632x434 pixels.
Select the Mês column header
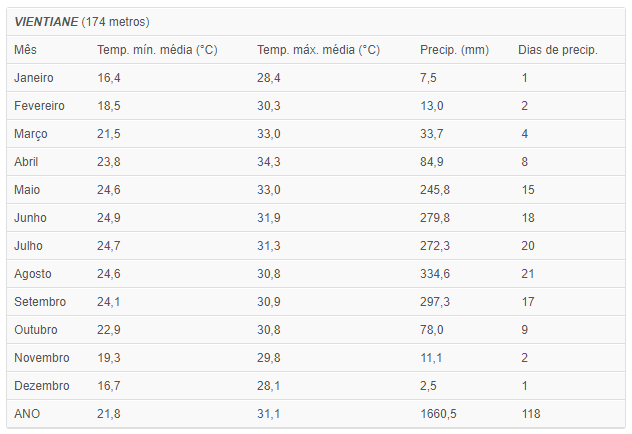[25, 50]
